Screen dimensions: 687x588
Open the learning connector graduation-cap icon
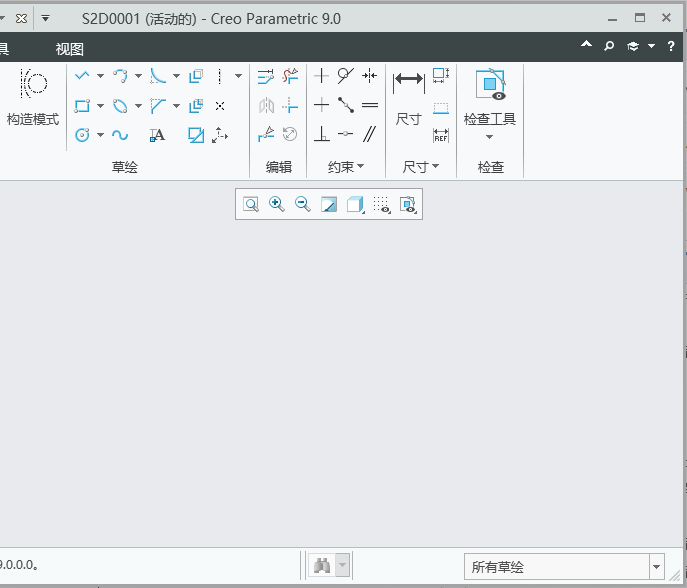click(x=633, y=46)
